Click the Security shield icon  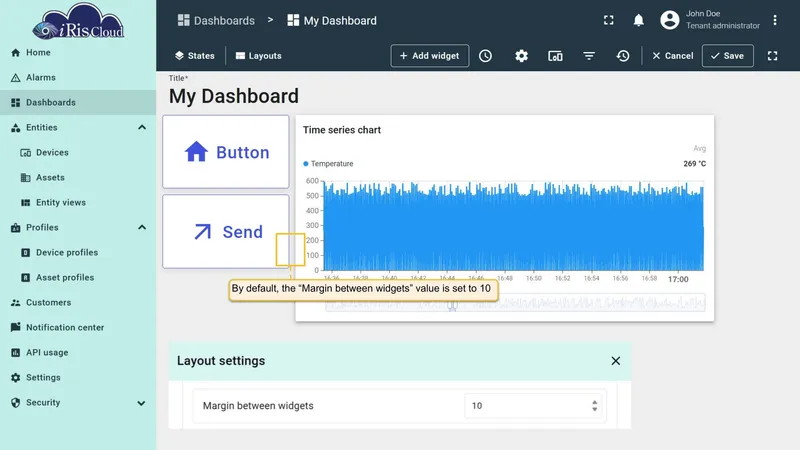click(x=15, y=403)
